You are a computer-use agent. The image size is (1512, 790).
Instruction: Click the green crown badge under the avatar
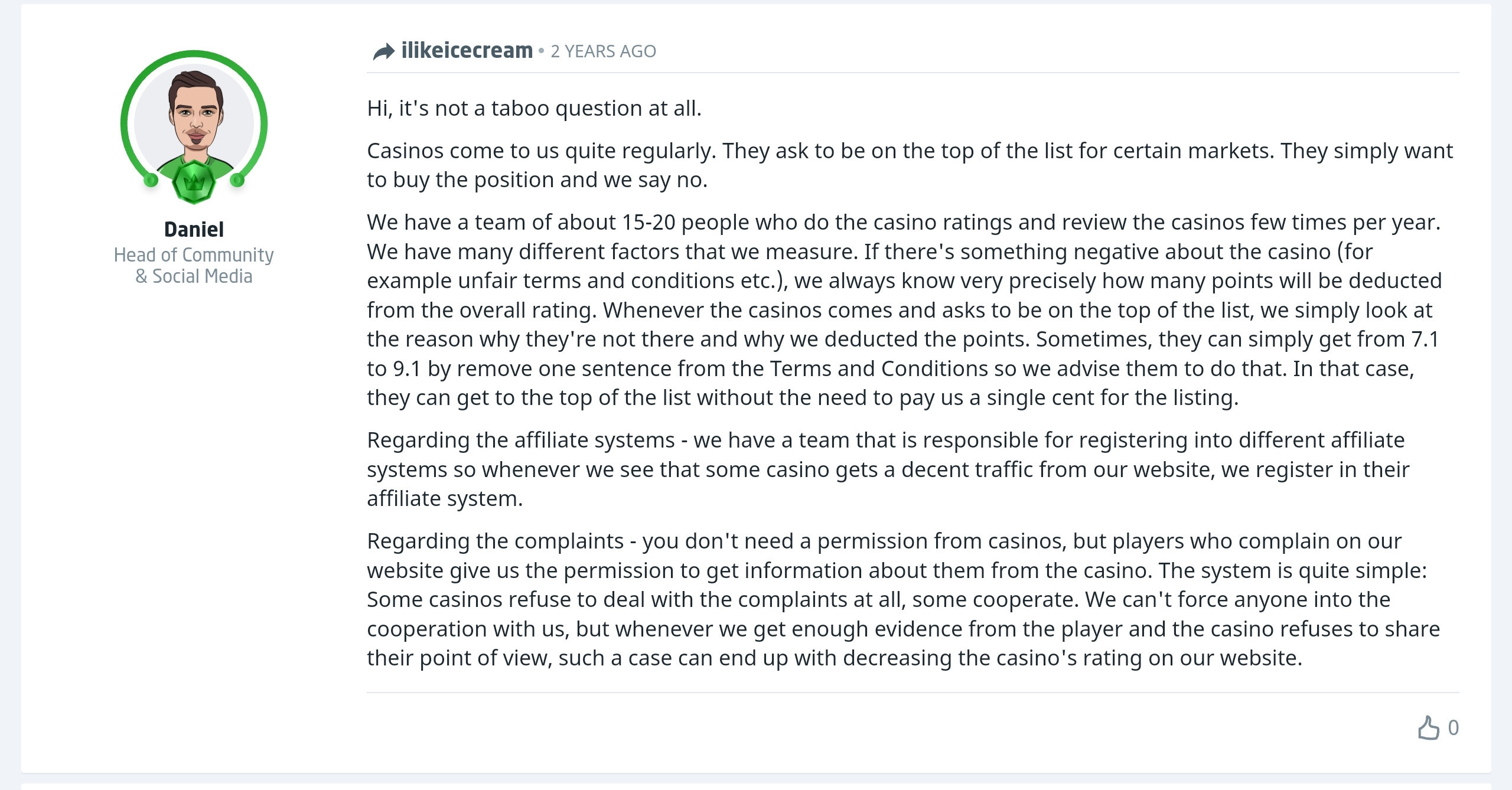[194, 182]
